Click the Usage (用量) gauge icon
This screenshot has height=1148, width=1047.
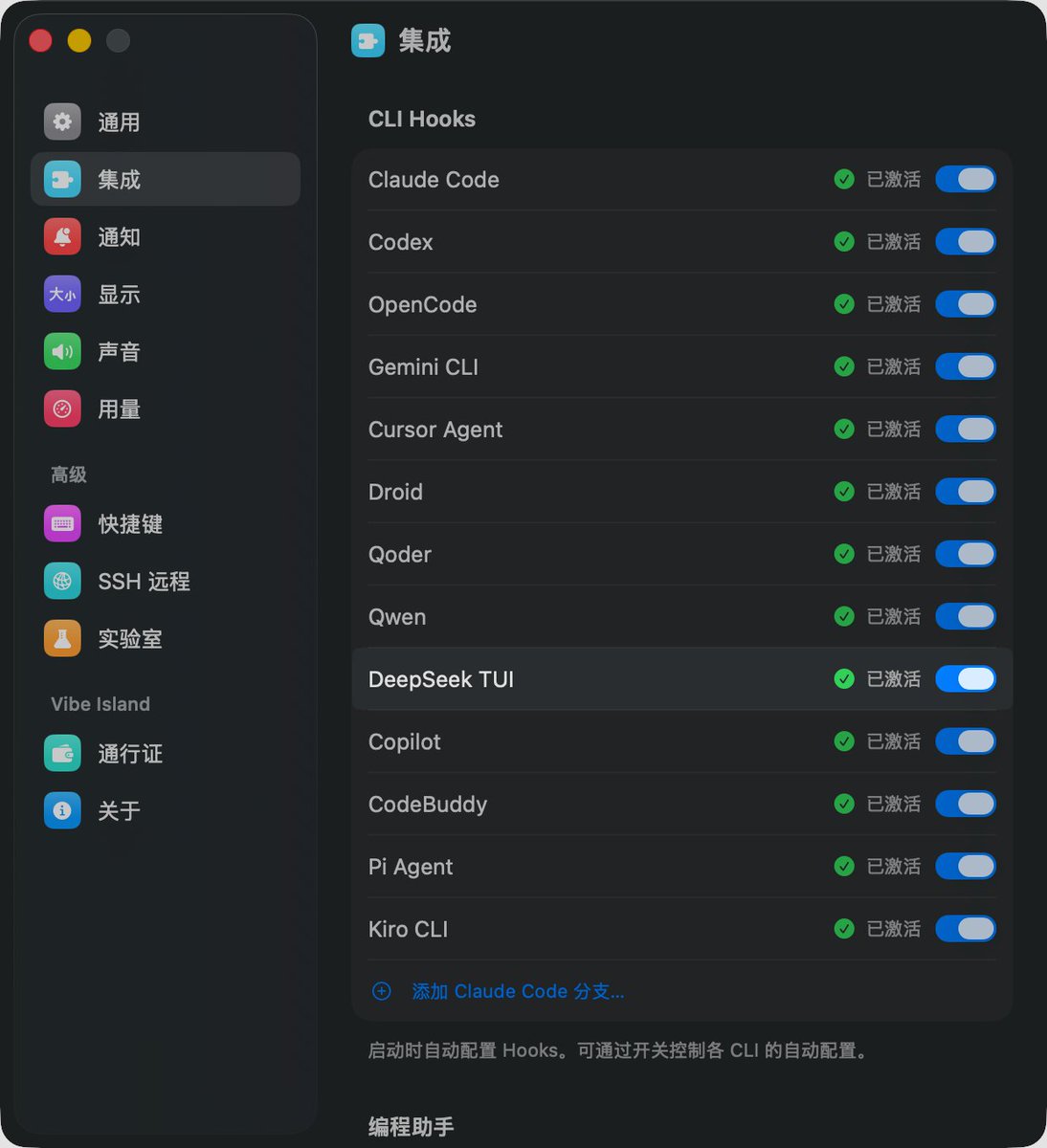(62, 408)
